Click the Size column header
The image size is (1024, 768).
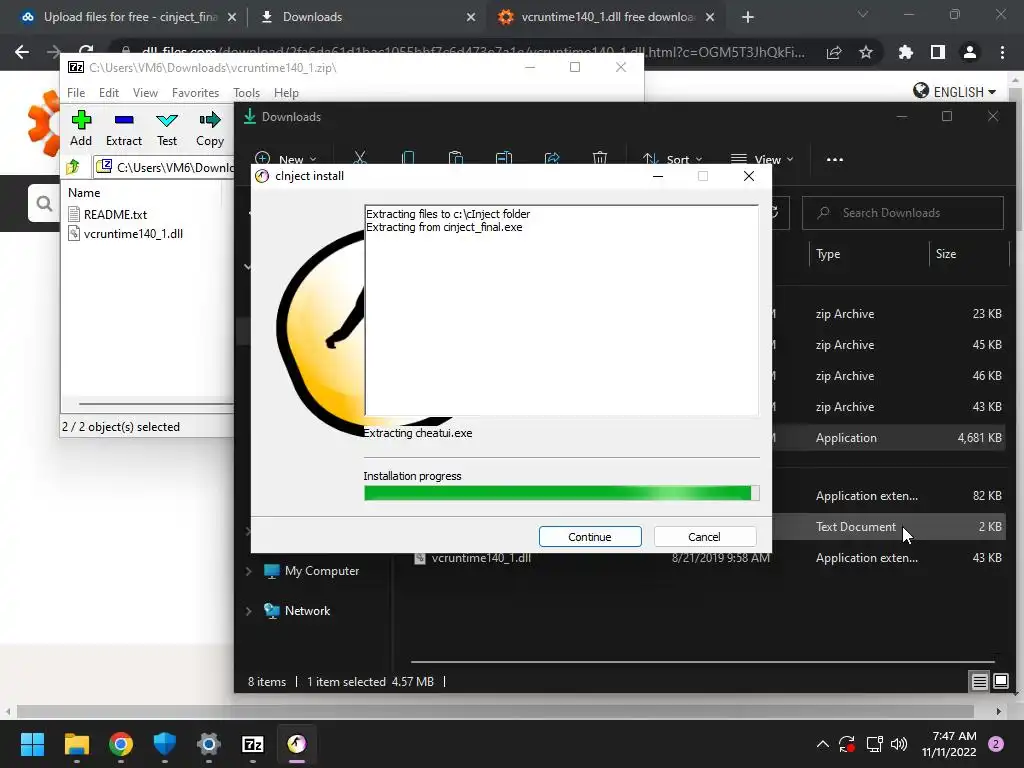point(969,254)
